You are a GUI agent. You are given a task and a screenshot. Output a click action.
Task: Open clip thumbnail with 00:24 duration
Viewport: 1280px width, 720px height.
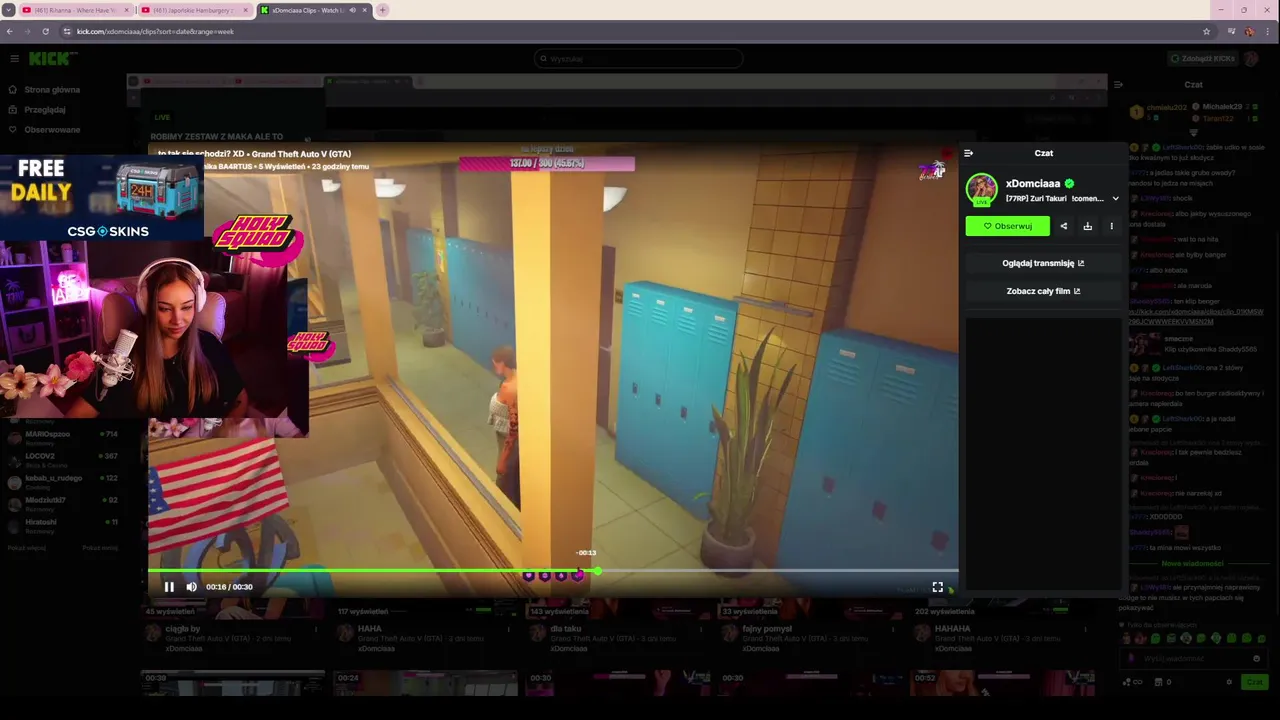tap(424, 684)
